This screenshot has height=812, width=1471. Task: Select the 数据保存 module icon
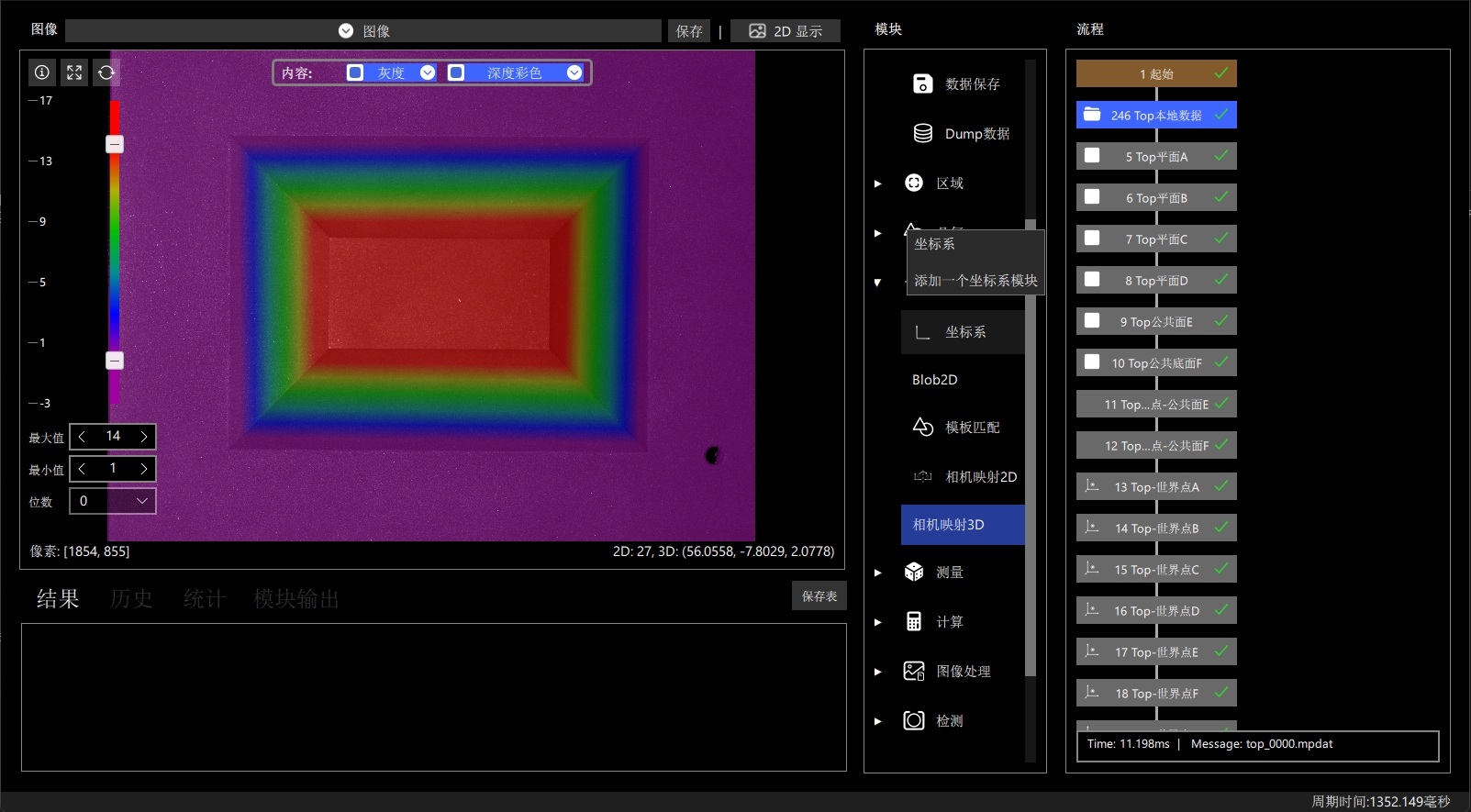pyautogui.click(x=923, y=83)
